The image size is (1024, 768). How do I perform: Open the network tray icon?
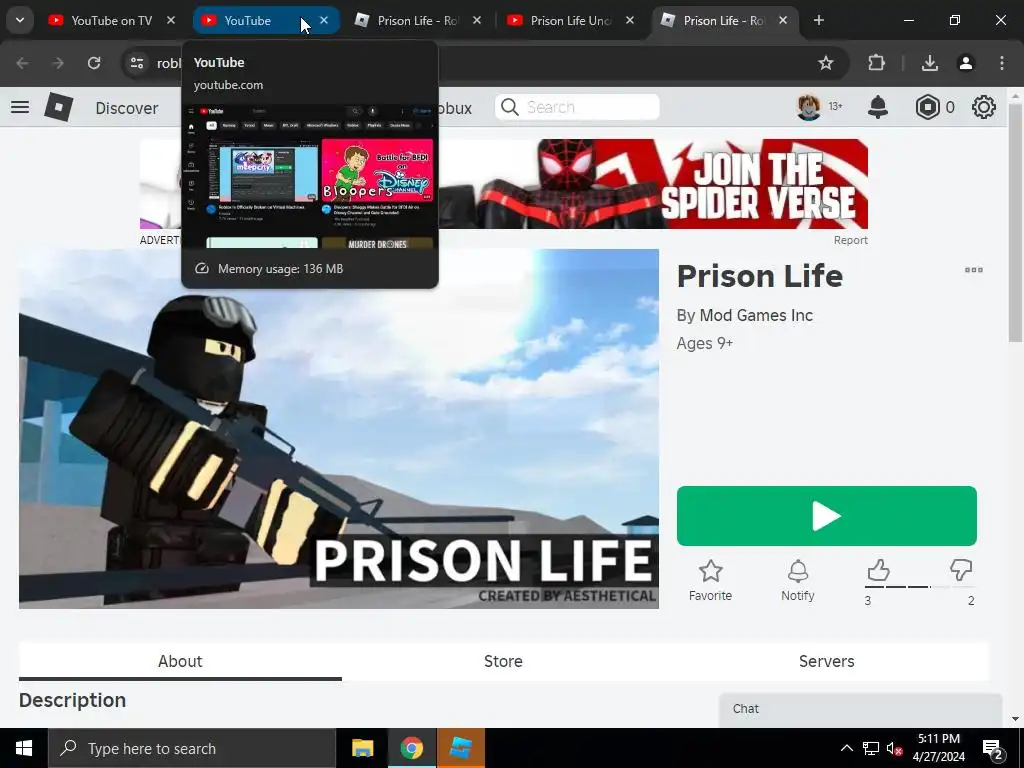click(x=871, y=748)
